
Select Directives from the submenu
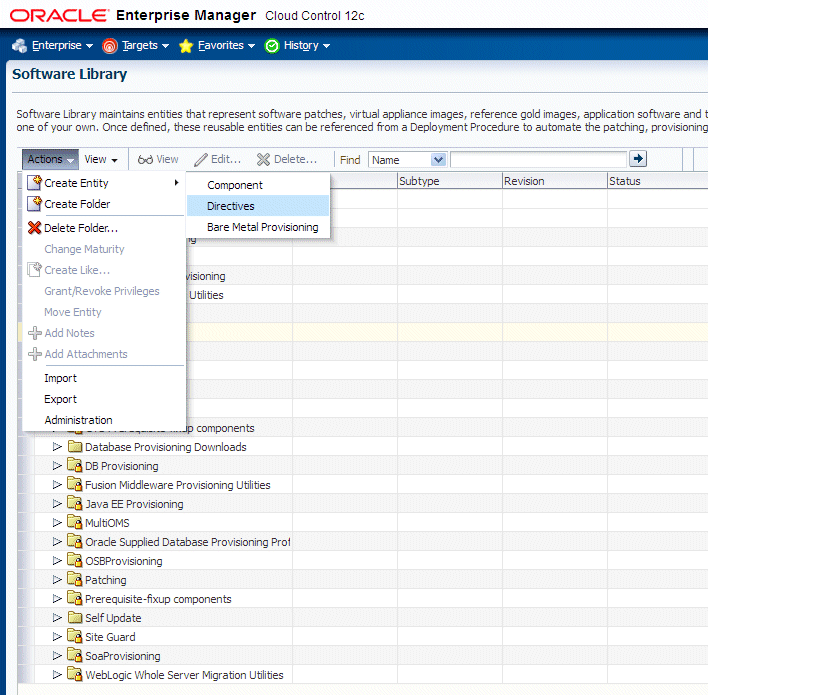pos(258,206)
